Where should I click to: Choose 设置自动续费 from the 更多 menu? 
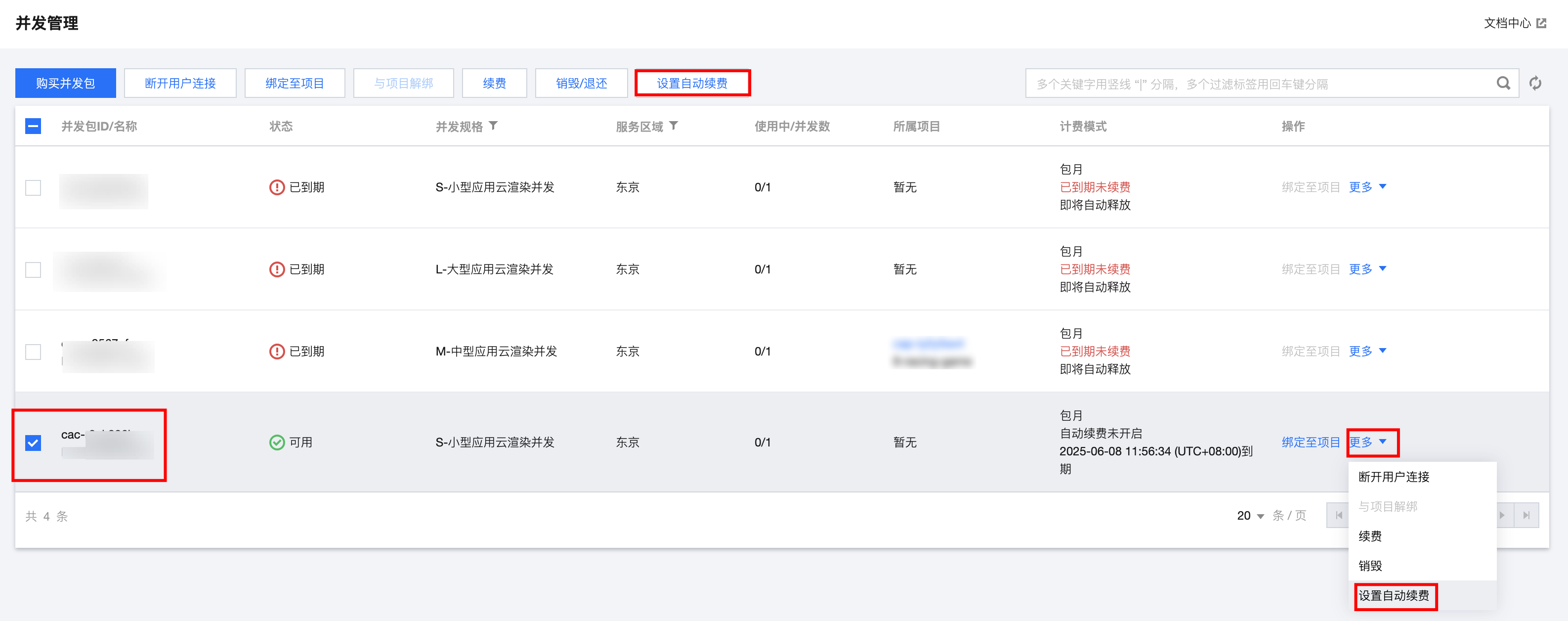(x=1394, y=595)
